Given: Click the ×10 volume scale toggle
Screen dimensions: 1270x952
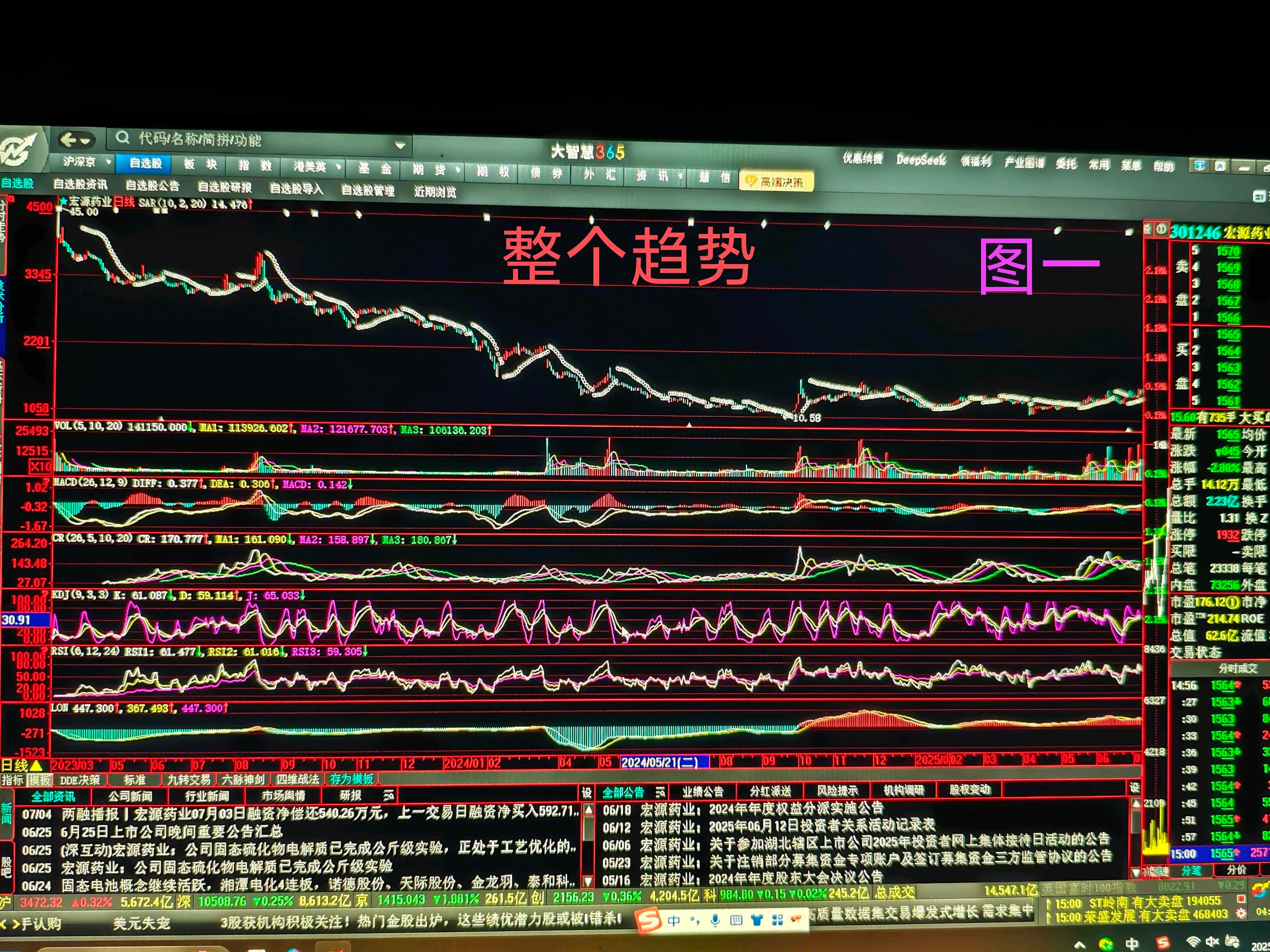Looking at the screenshot, I should [x=40, y=467].
